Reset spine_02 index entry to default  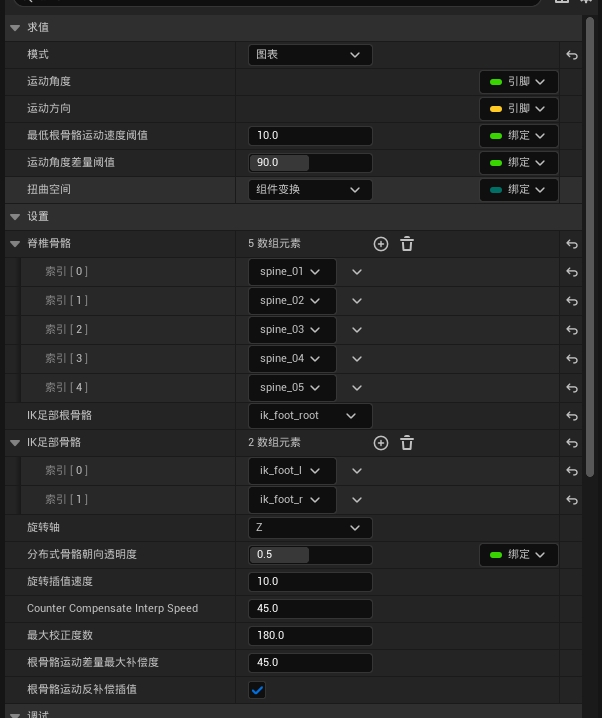click(x=572, y=301)
